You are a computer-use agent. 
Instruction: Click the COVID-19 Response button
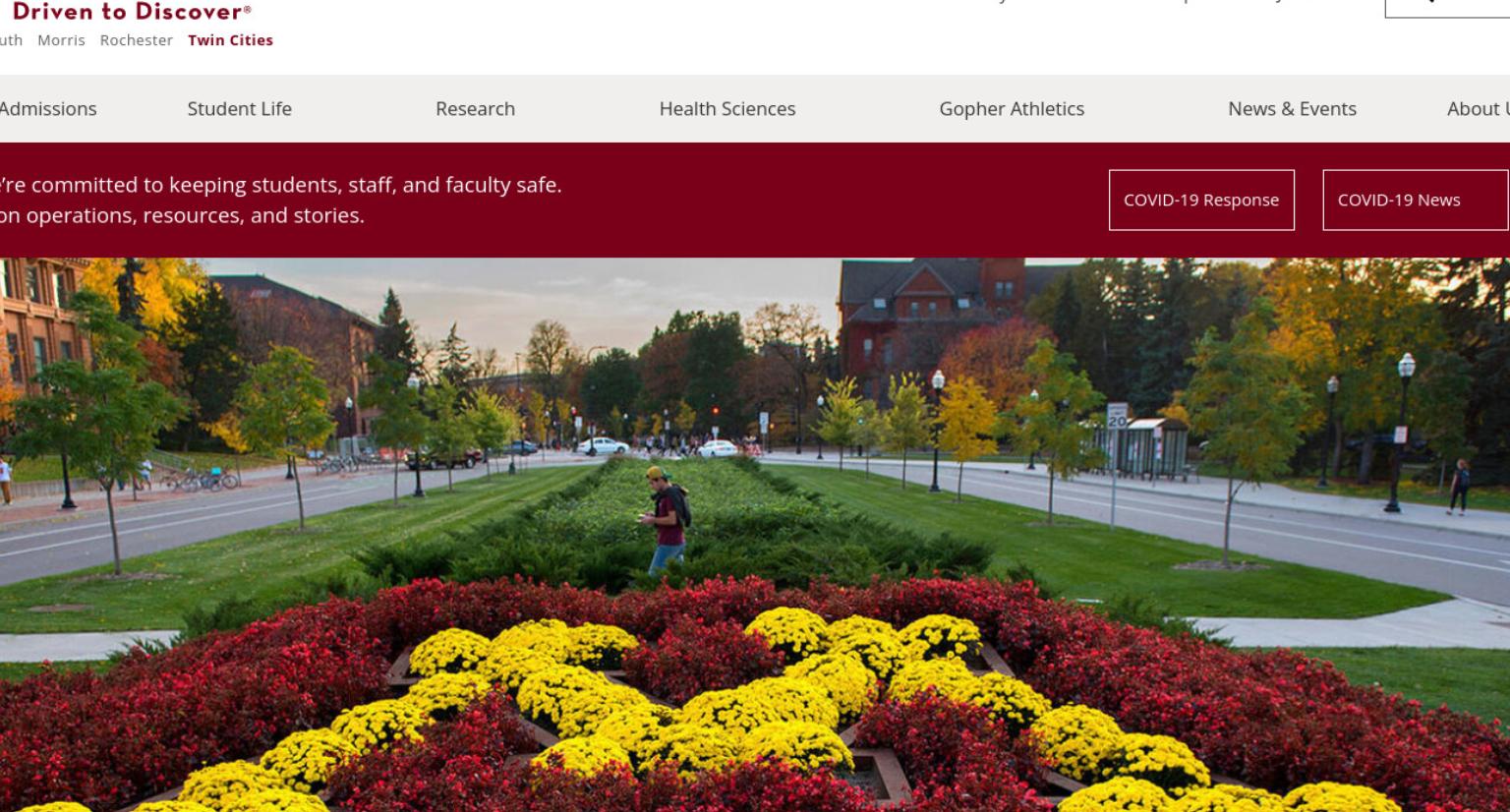coord(1201,200)
